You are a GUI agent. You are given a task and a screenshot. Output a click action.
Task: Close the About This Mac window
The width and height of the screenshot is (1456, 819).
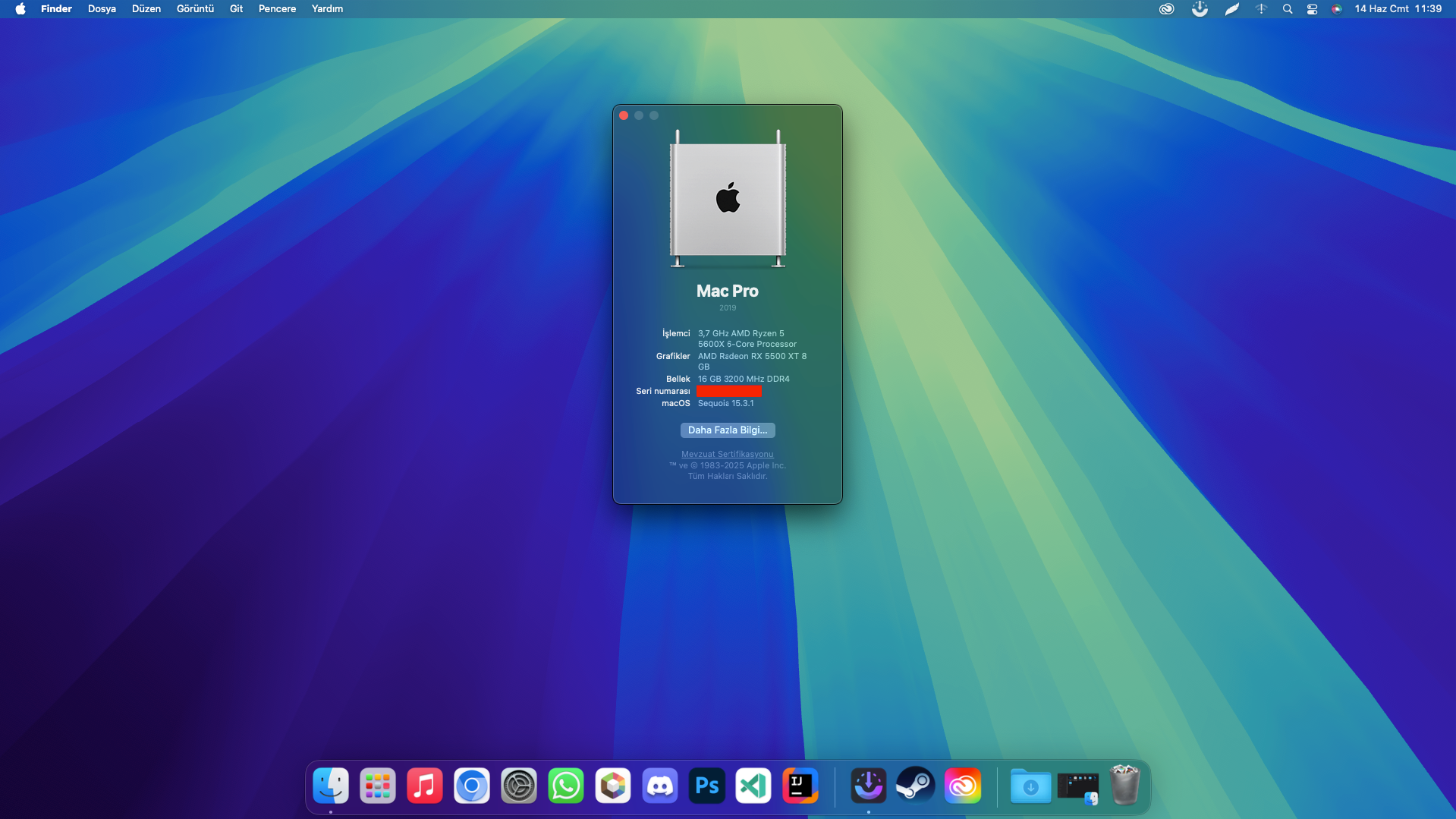(x=624, y=115)
